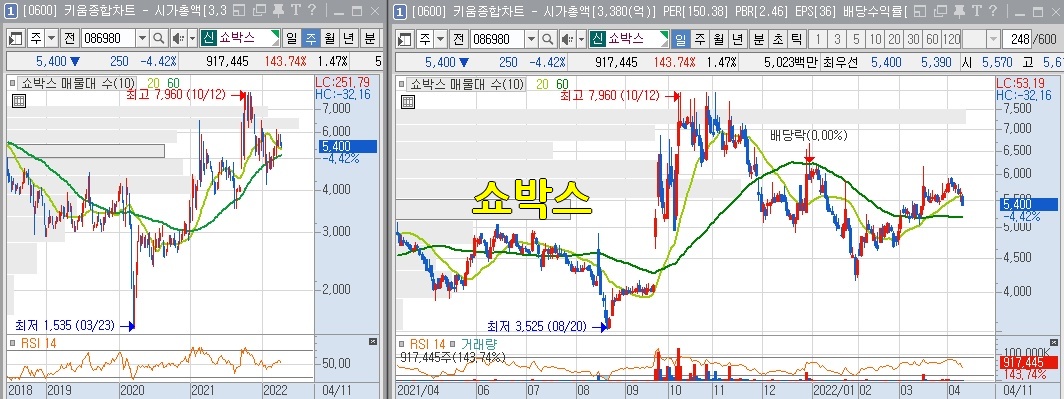This screenshot has height=399, width=1064.
Task: Select 월 monthly period in right window
Action: click(719, 39)
